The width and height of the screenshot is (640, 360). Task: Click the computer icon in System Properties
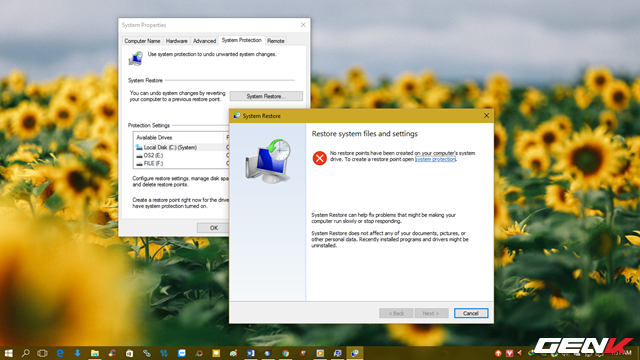136,59
